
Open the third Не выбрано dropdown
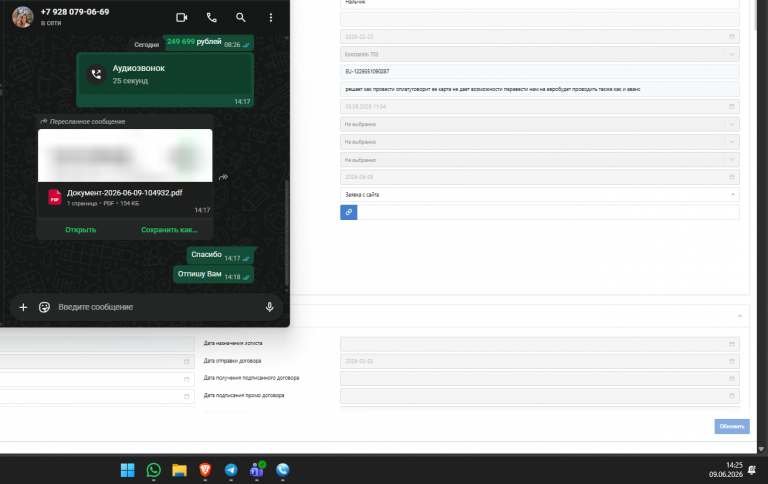coord(540,160)
